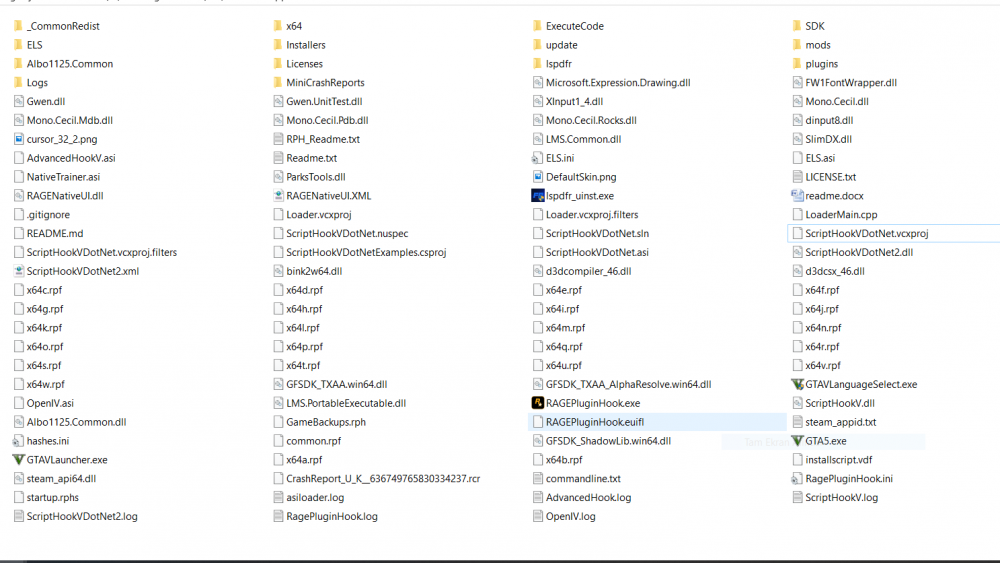
Task: Click the steam_api64.dll file icon
Action: coord(18,478)
